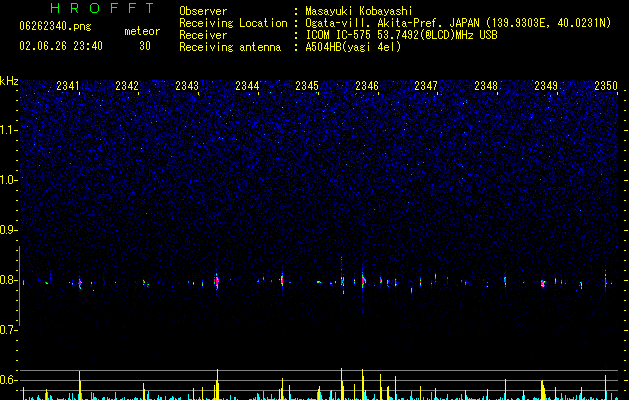This screenshot has height=400, width=629.
Task: Click the Receiving antenna label
Action: 230,47
